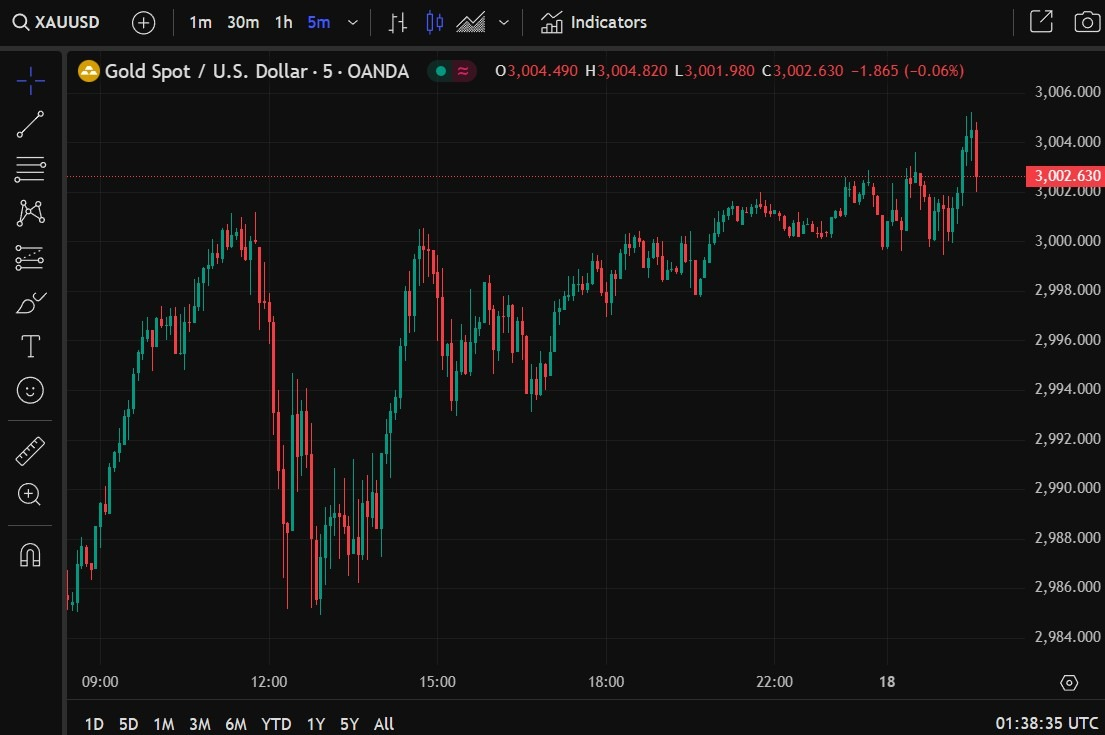
Task: Expand the chart style dropdown
Action: [504, 23]
